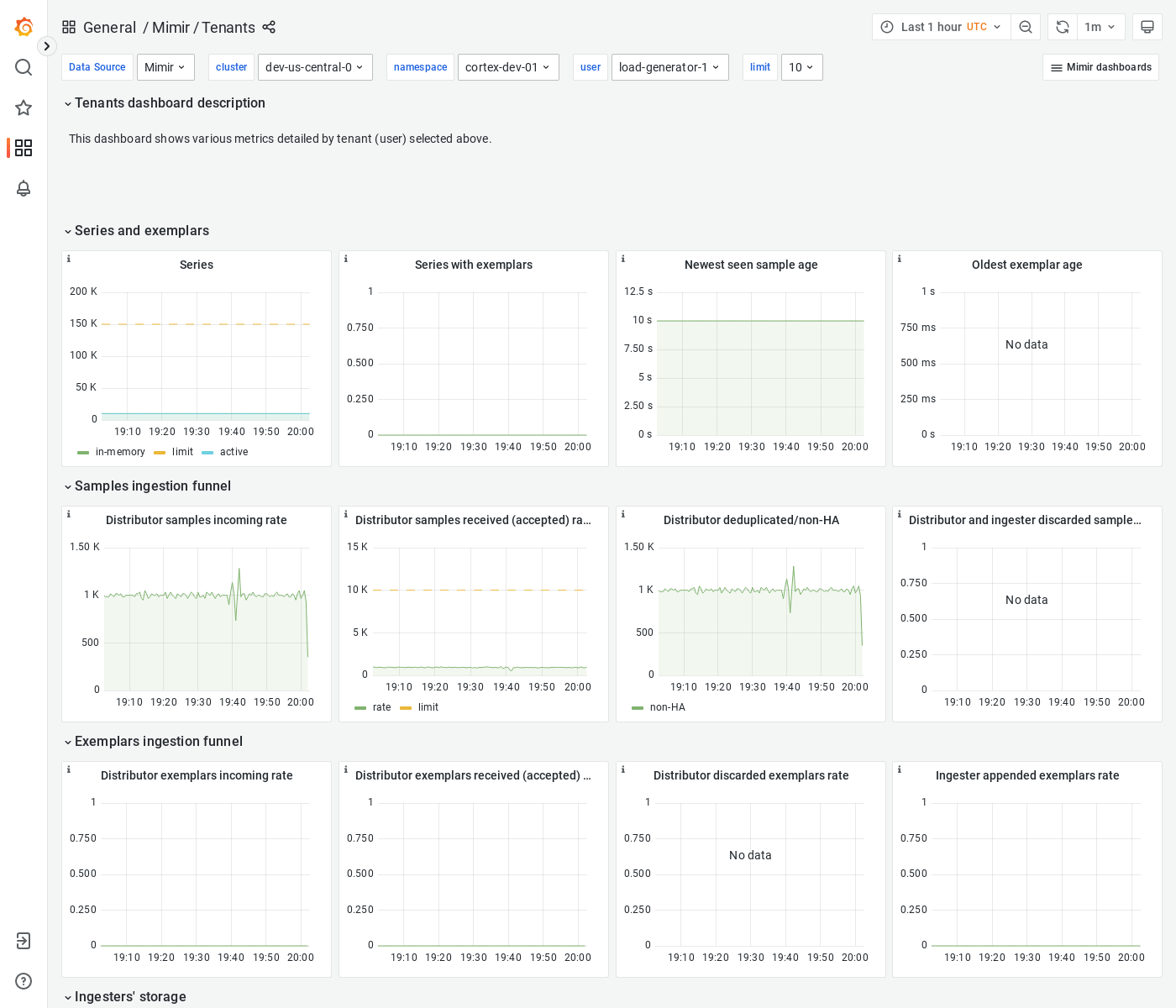Enable kiosk mode via the TV icon
Screen dimensions: 1176x1008
point(1147,26)
